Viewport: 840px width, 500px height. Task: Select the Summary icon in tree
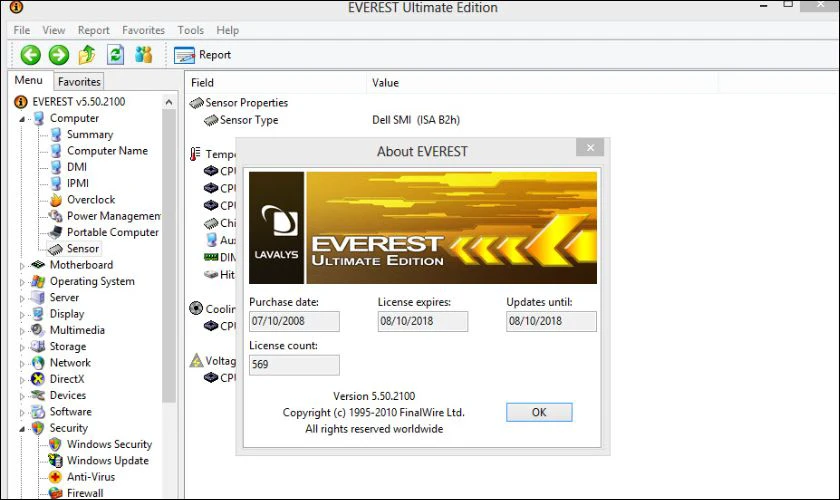click(56, 135)
